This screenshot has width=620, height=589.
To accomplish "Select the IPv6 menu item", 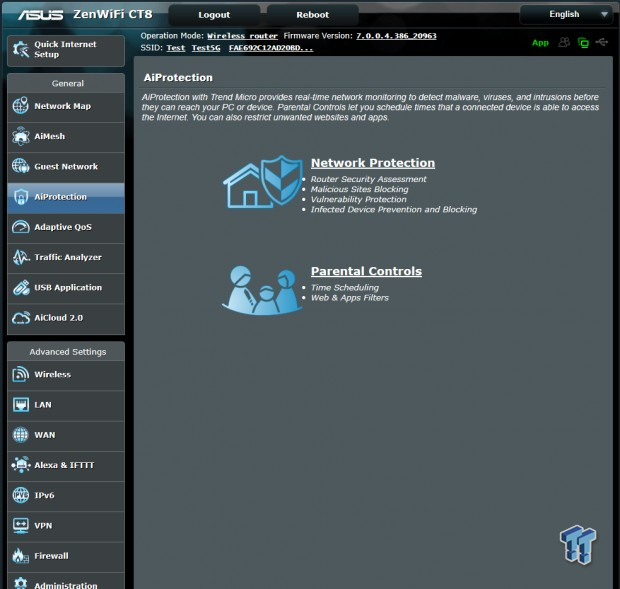I will pos(66,496).
